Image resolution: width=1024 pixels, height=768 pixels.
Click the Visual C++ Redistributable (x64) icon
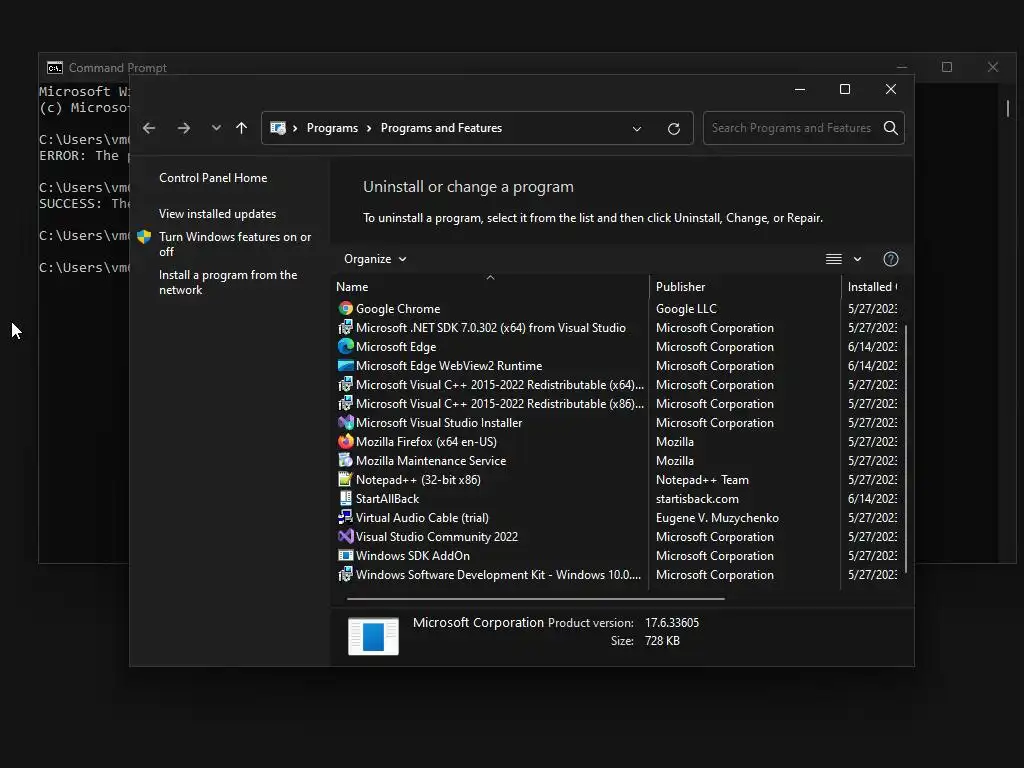click(x=345, y=384)
